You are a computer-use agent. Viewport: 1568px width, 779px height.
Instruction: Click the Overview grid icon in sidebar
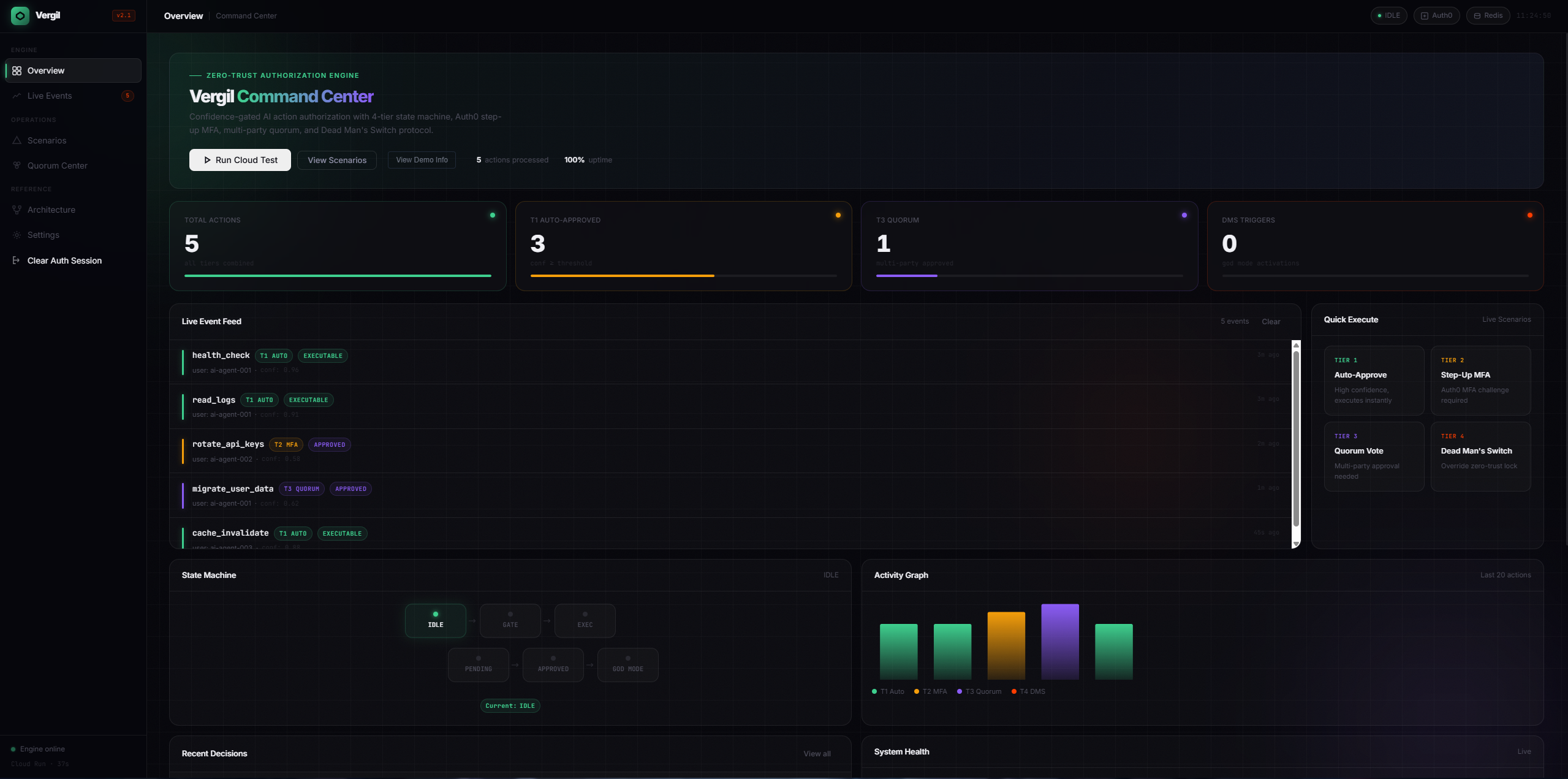coord(17,71)
